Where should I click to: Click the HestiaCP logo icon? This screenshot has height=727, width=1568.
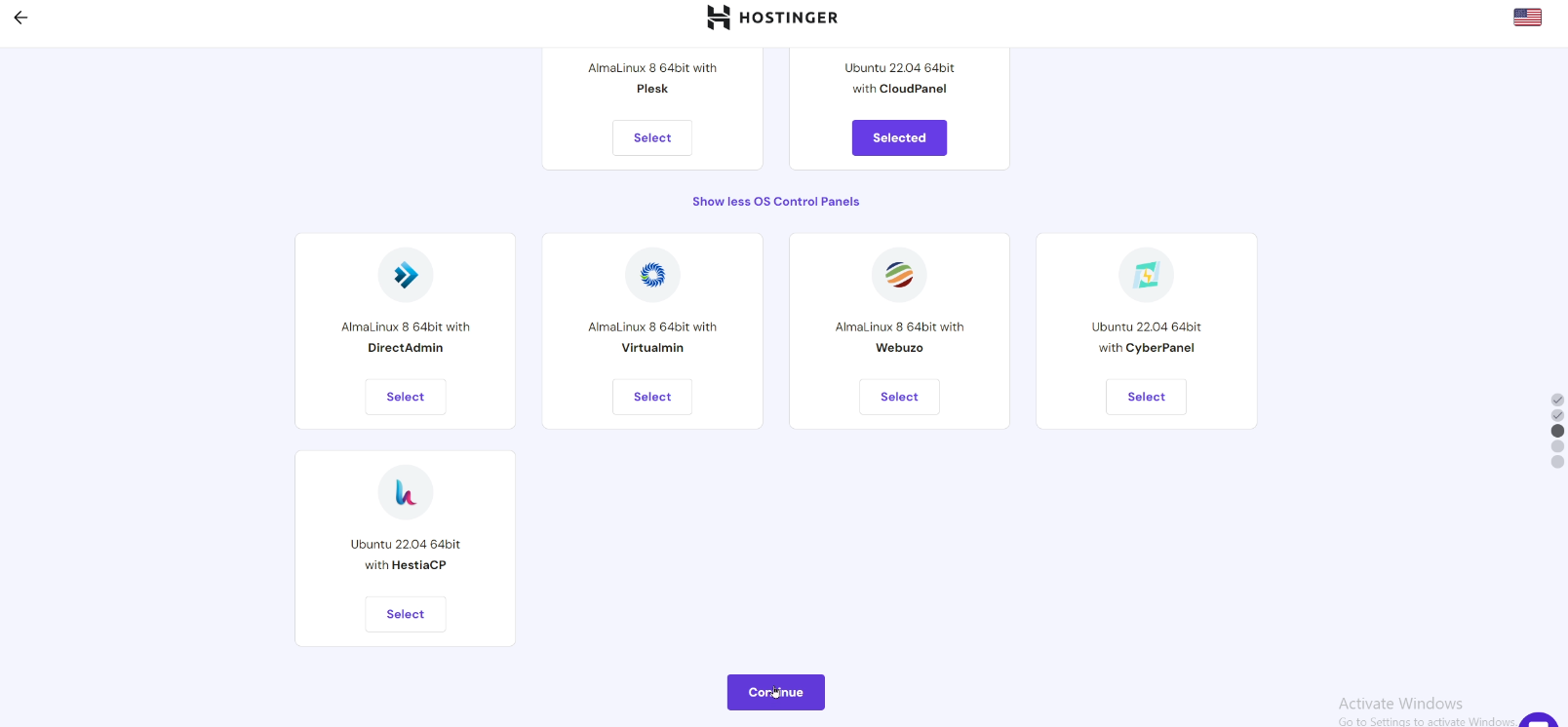pyautogui.click(x=406, y=492)
